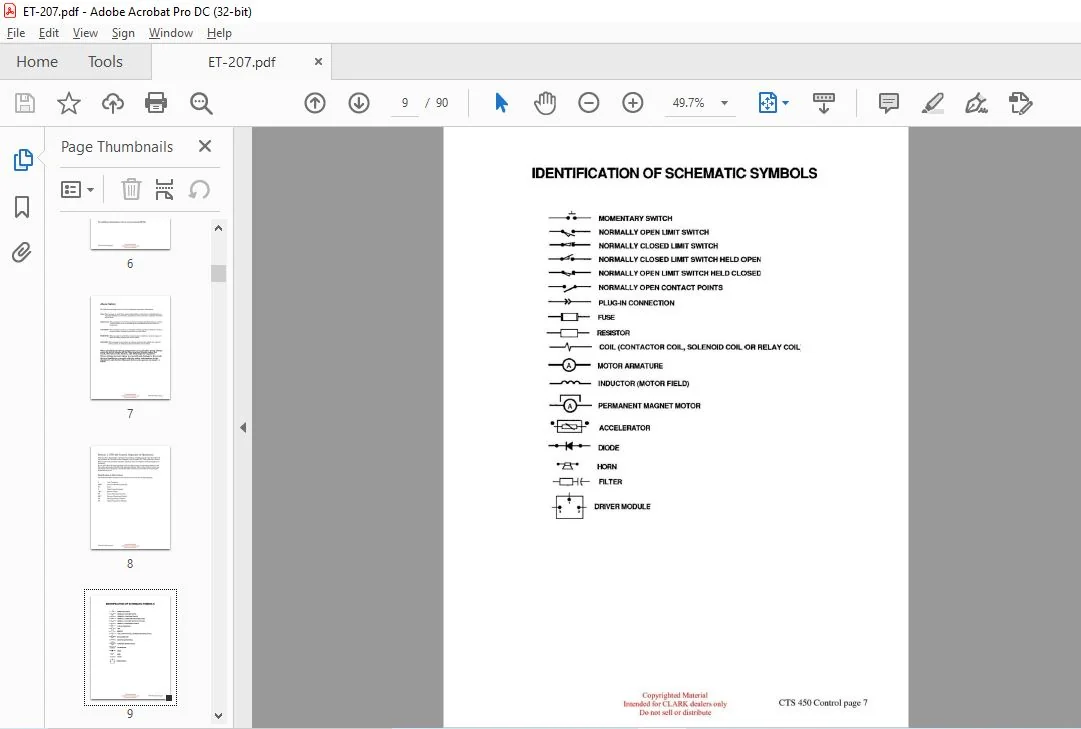The width and height of the screenshot is (1081, 729).
Task: Add the bookmark star icon
Action: 68,103
